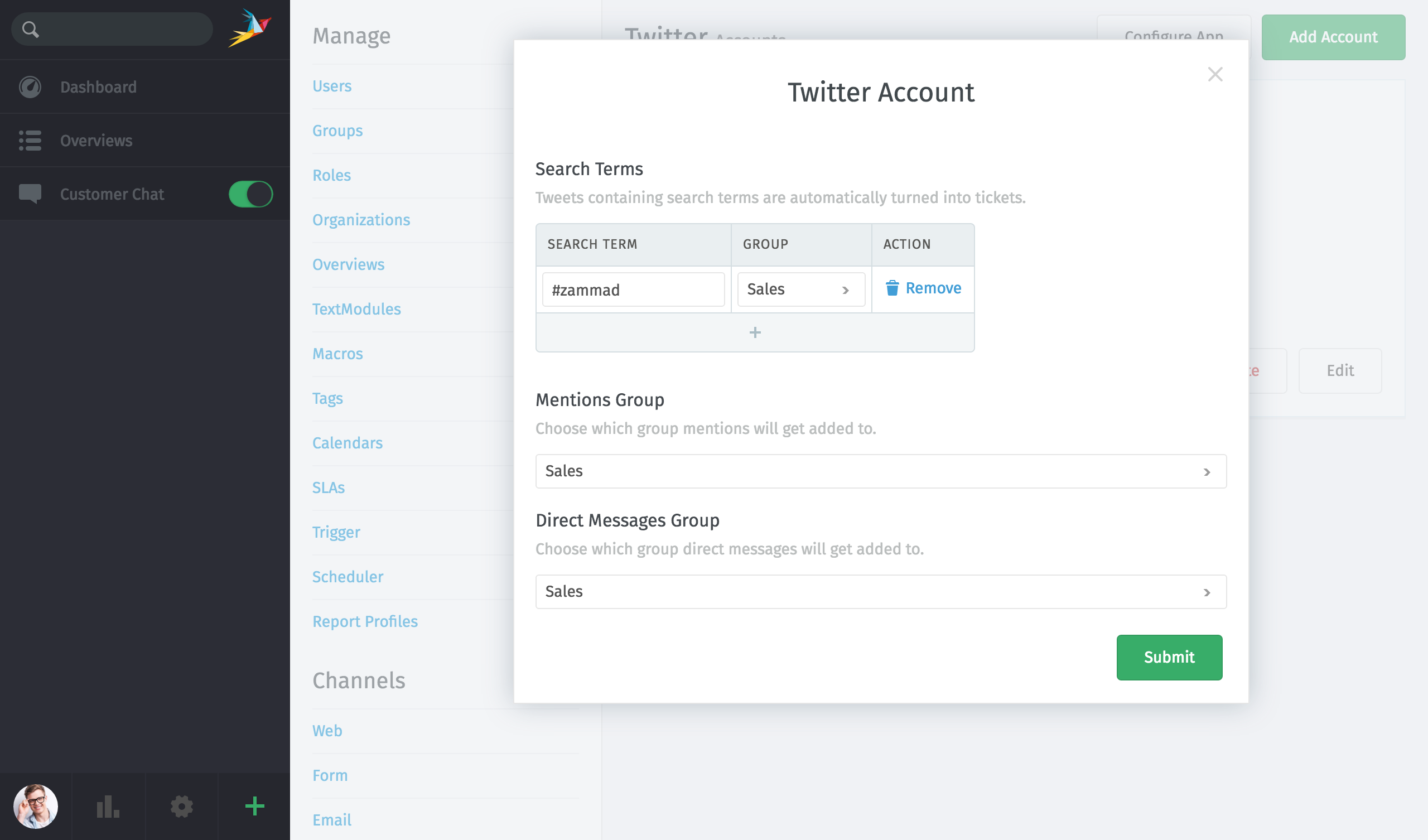Image resolution: width=1428 pixels, height=840 pixels.
Task: Open Report Profiles page
Action: point(365,621)
